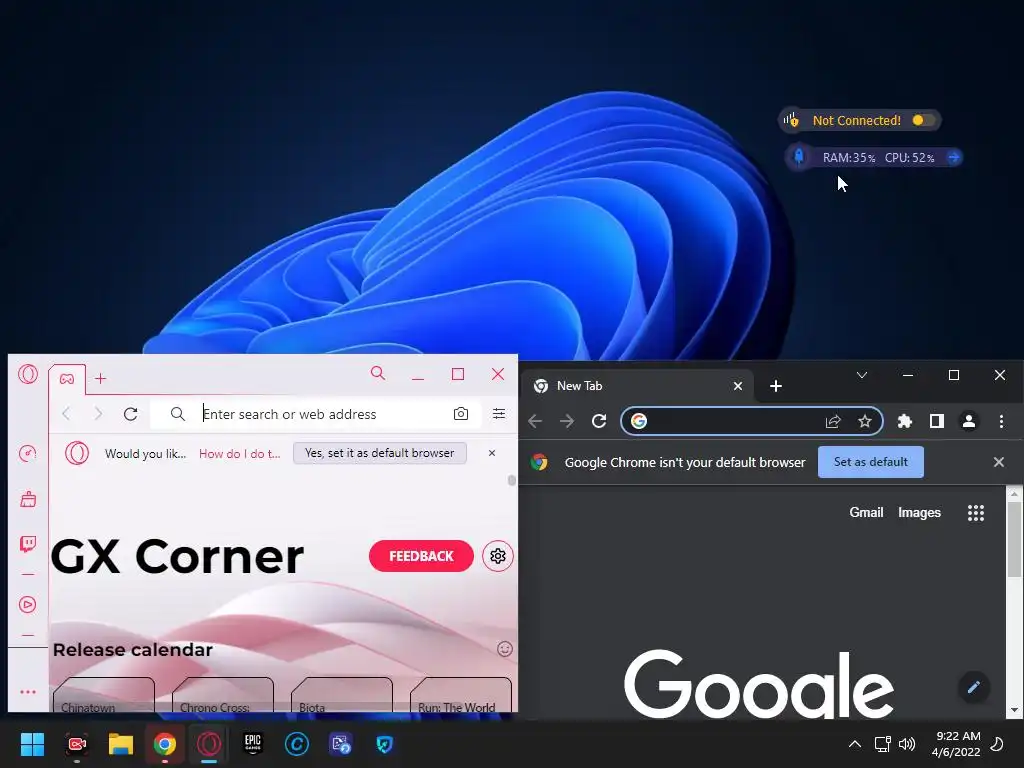This screenshot has width=1024, height=768.
Task: Bookmark this tab with star icon
Action: pos(865,421)
